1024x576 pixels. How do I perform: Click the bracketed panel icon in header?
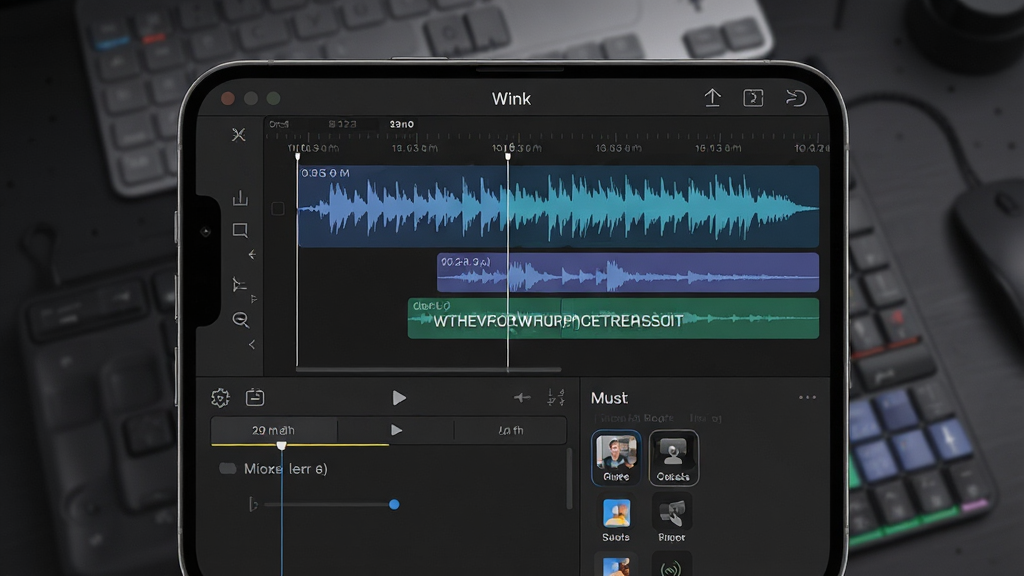point(753,98)
